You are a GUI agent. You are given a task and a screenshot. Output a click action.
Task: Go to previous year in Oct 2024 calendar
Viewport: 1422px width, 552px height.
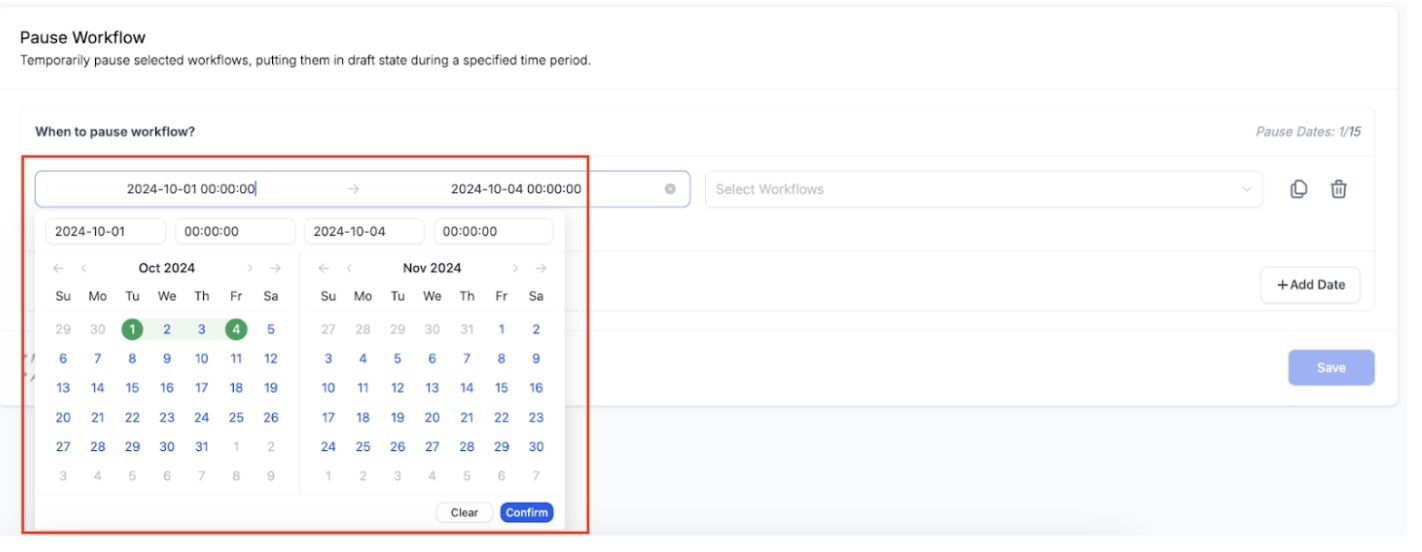point(58,268)
